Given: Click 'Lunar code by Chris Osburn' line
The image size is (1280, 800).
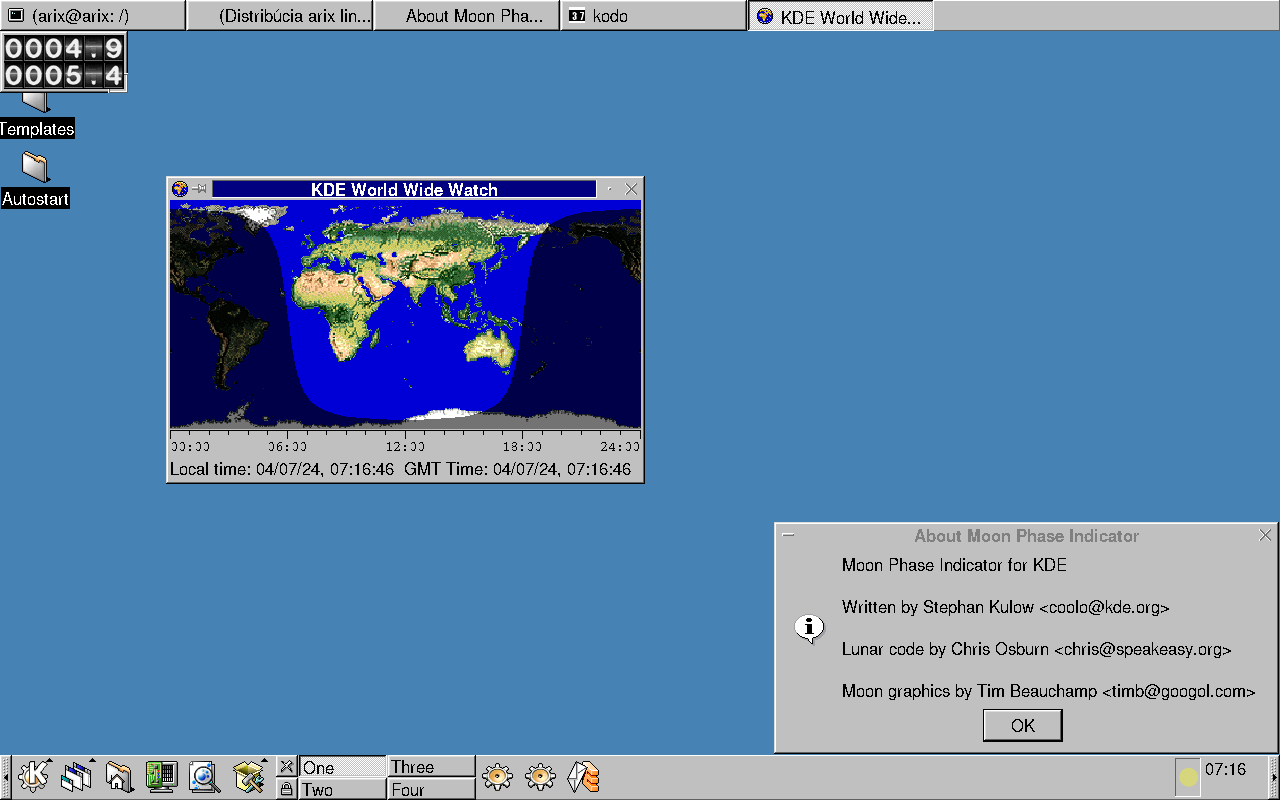Looking at the screenshot, I should (1036, 649).
